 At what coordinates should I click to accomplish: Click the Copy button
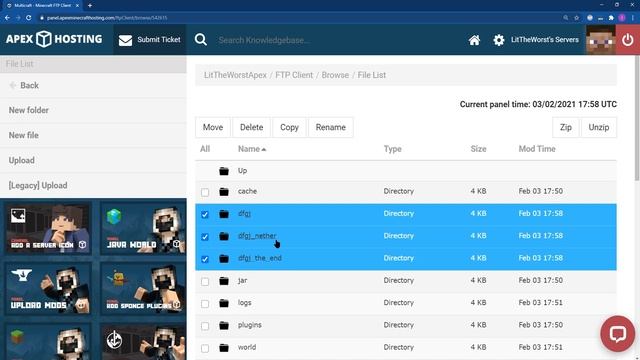289,127
